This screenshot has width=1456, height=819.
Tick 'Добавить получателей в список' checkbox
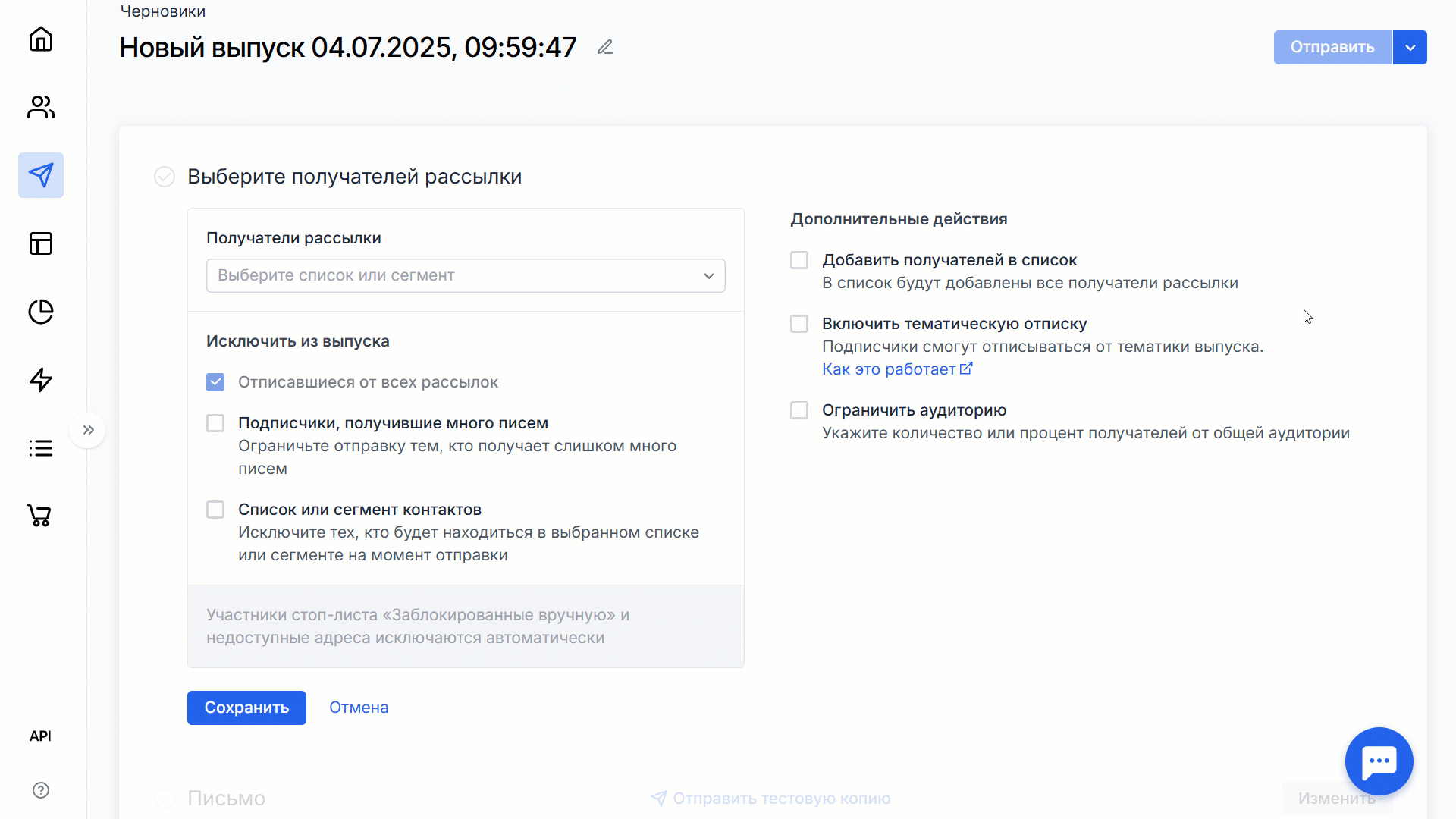[799, 260]
